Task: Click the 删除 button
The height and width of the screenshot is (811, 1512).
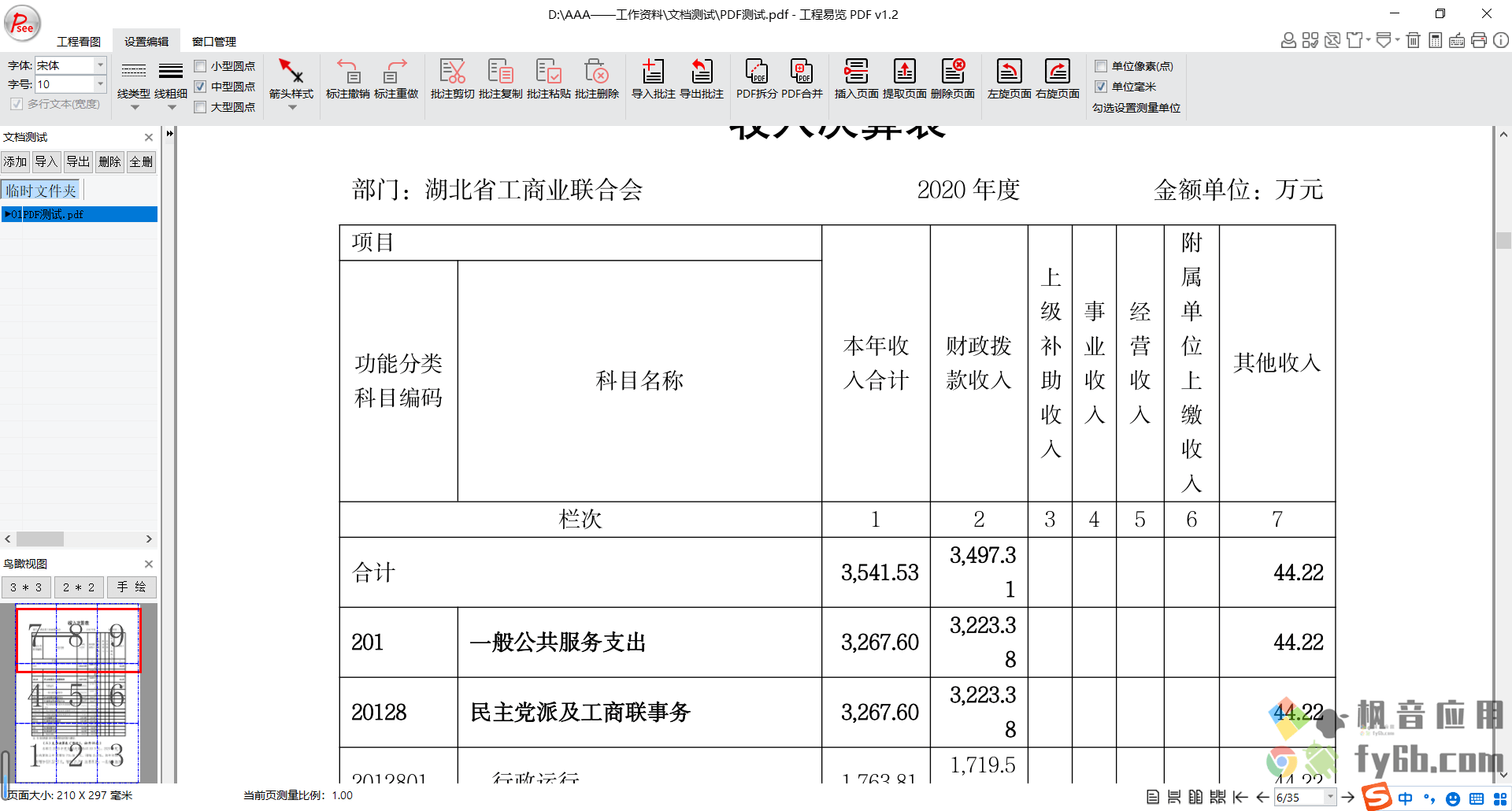Action: click(109, 162)
